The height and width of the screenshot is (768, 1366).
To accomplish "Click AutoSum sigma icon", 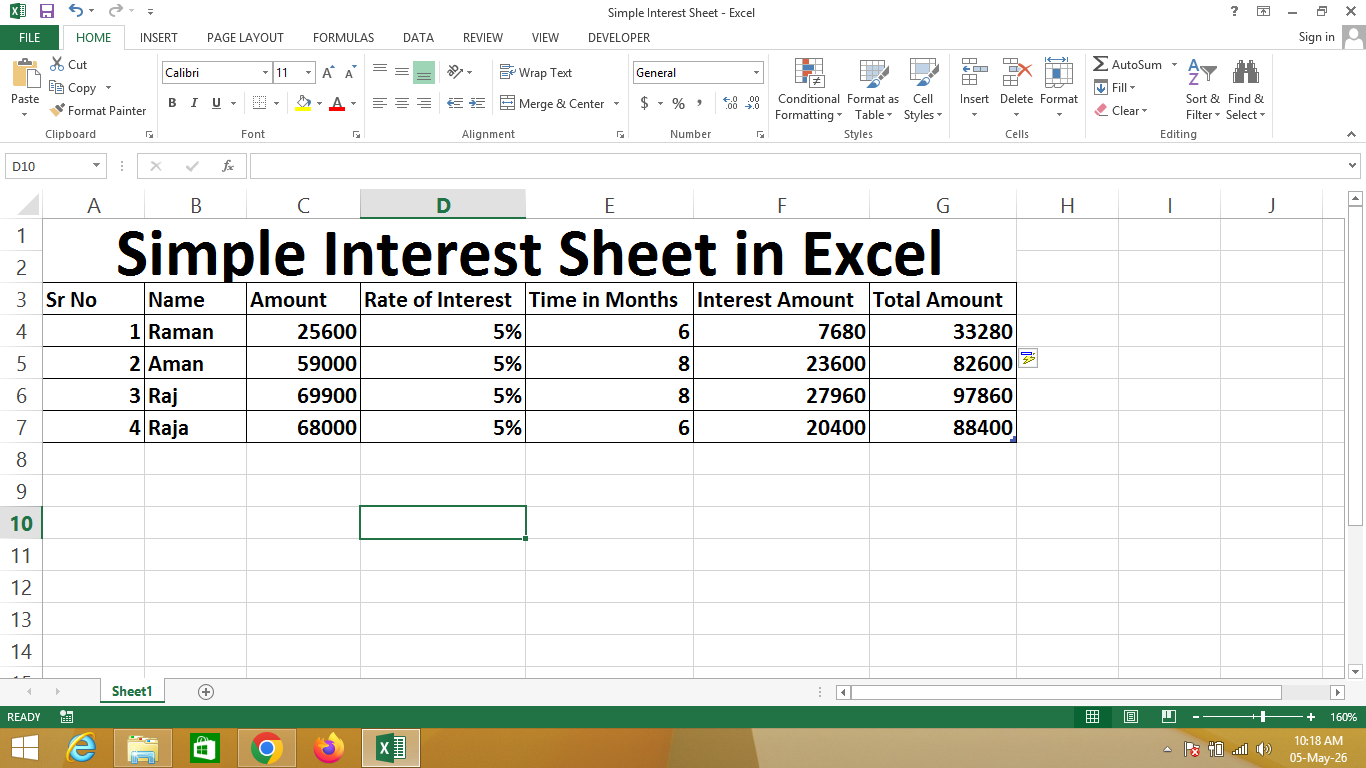I will 1100,64.
